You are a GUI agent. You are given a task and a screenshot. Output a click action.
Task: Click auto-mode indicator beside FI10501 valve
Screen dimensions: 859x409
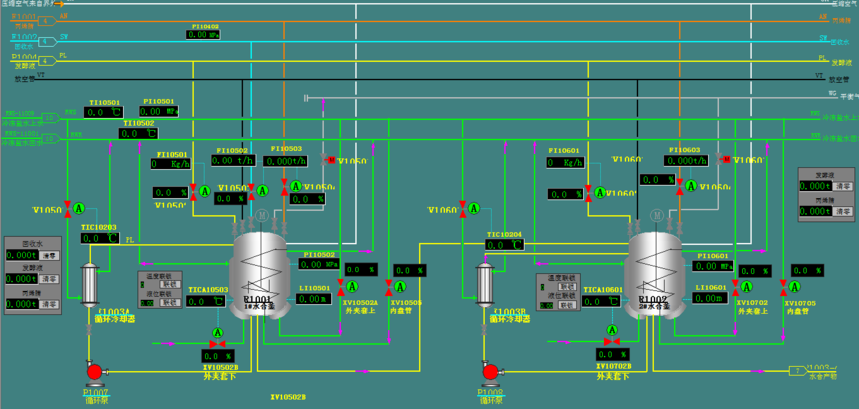(x=205, y=191)
